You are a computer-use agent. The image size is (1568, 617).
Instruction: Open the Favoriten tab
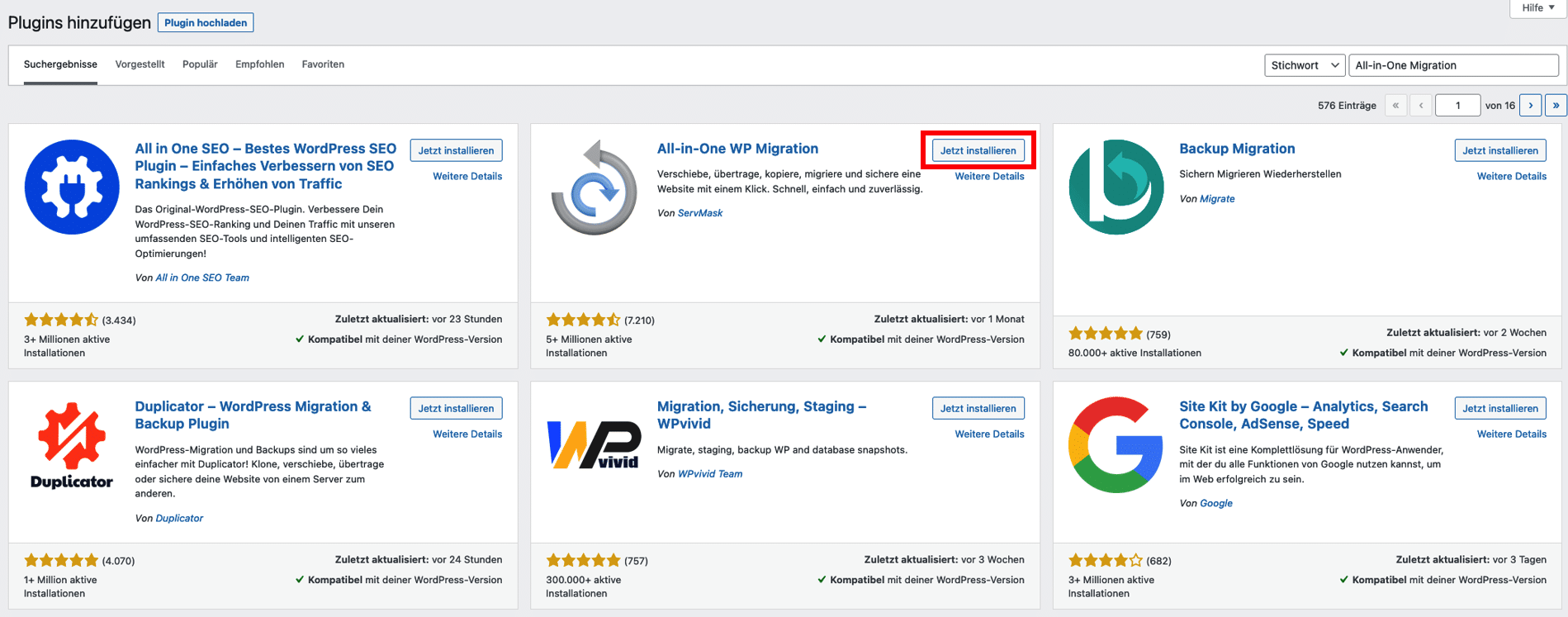(x=323, y=64)
